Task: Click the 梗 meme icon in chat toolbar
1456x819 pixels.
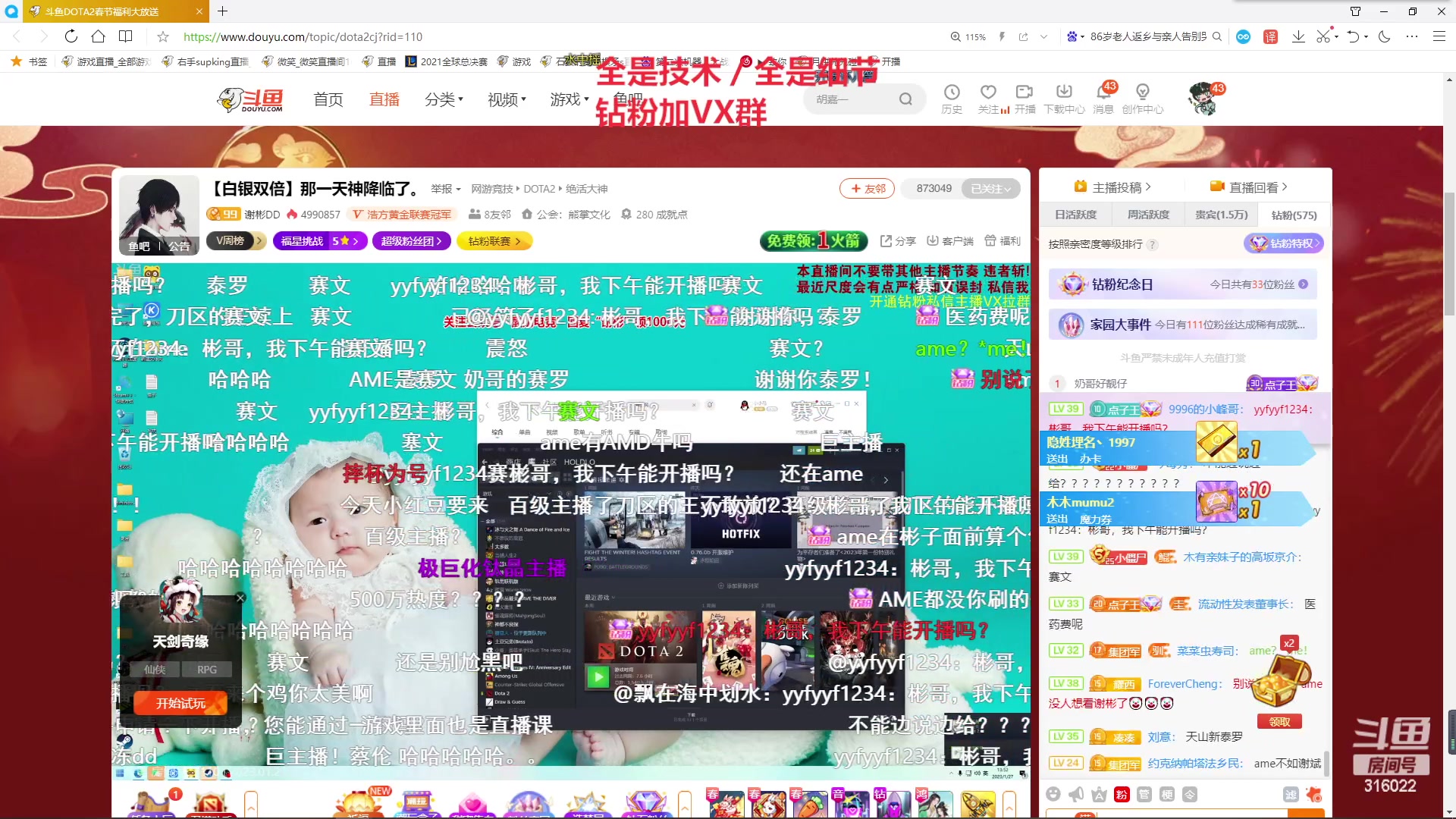Action: click(x=1167, y=794)
